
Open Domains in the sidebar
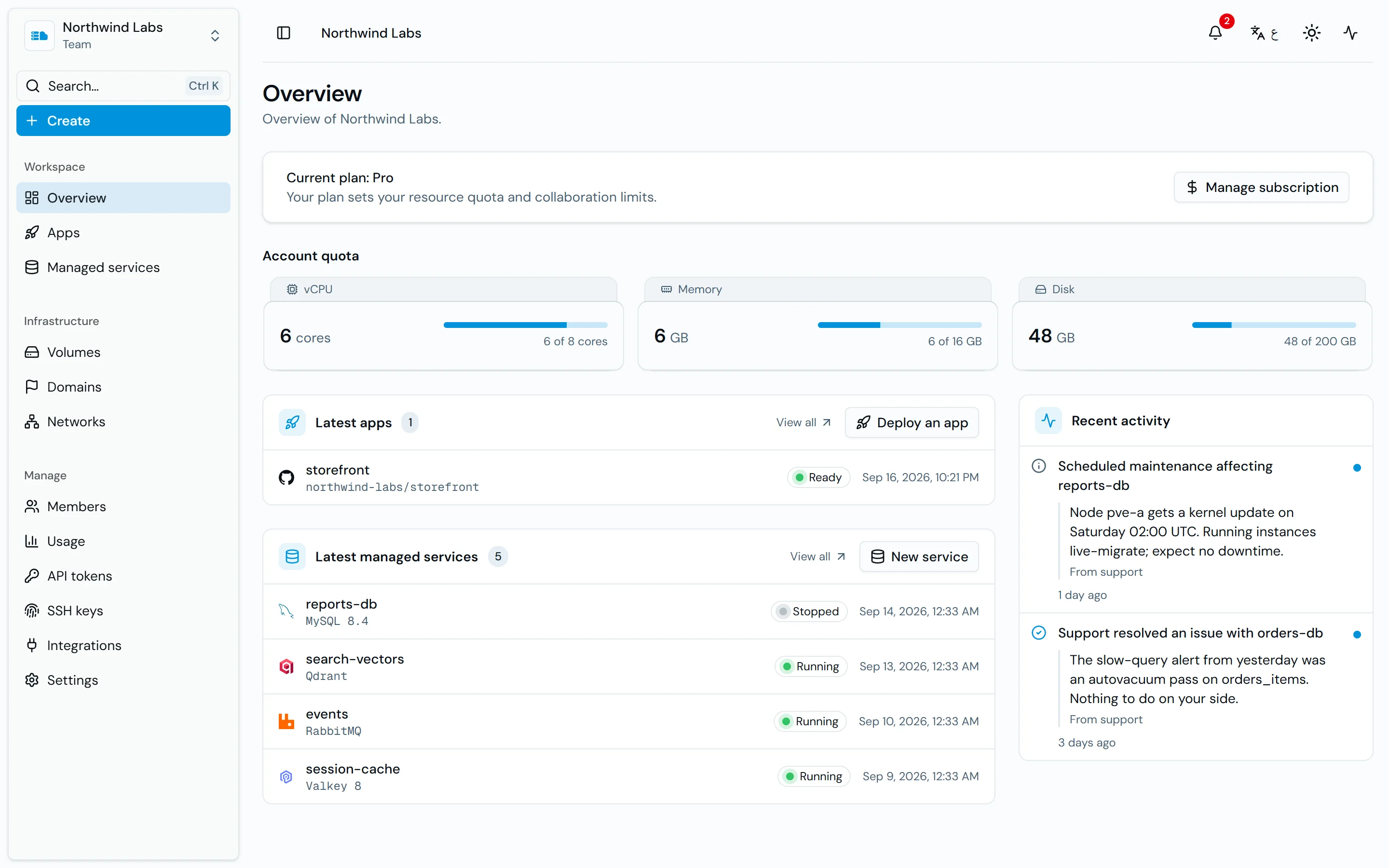[123, 386]
